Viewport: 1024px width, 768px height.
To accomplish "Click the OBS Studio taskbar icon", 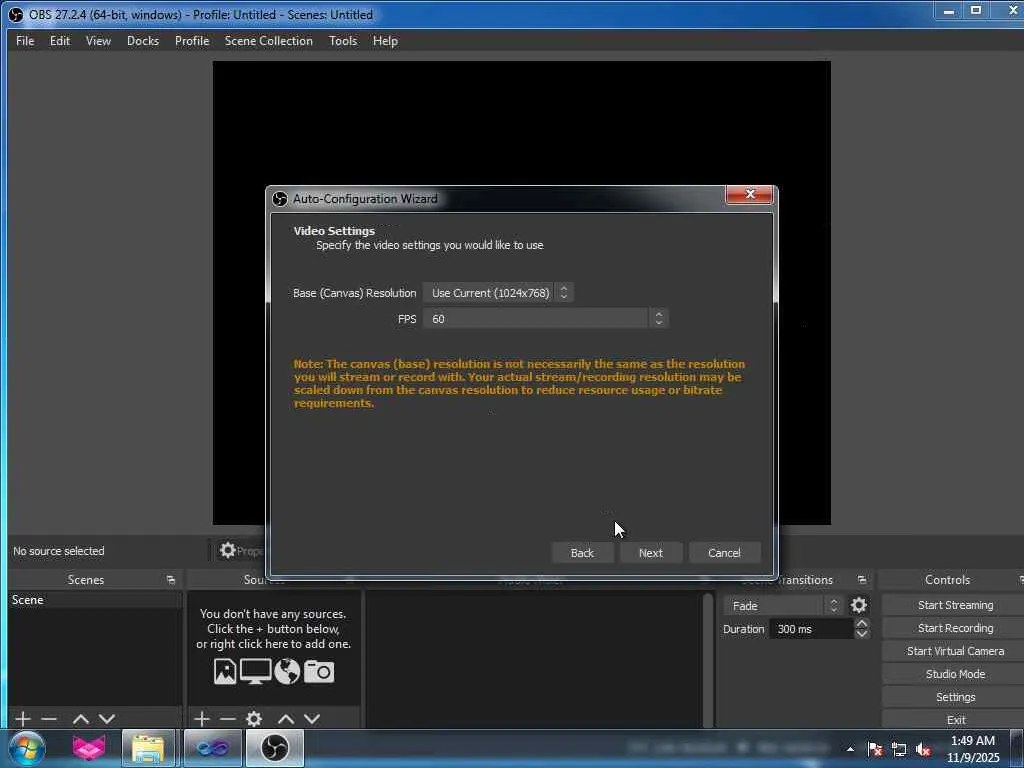I will click(275, 748).
